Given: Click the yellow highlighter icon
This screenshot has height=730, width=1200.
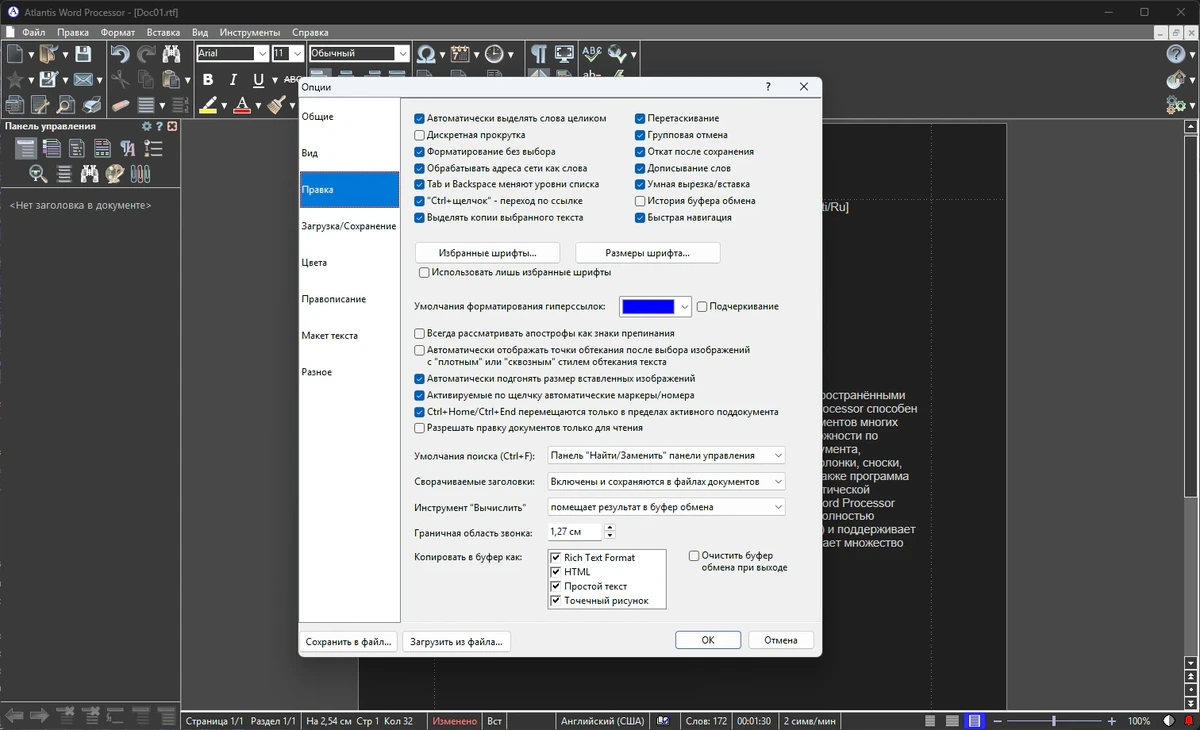Looking at the screenshot, I should pos(208,105).
